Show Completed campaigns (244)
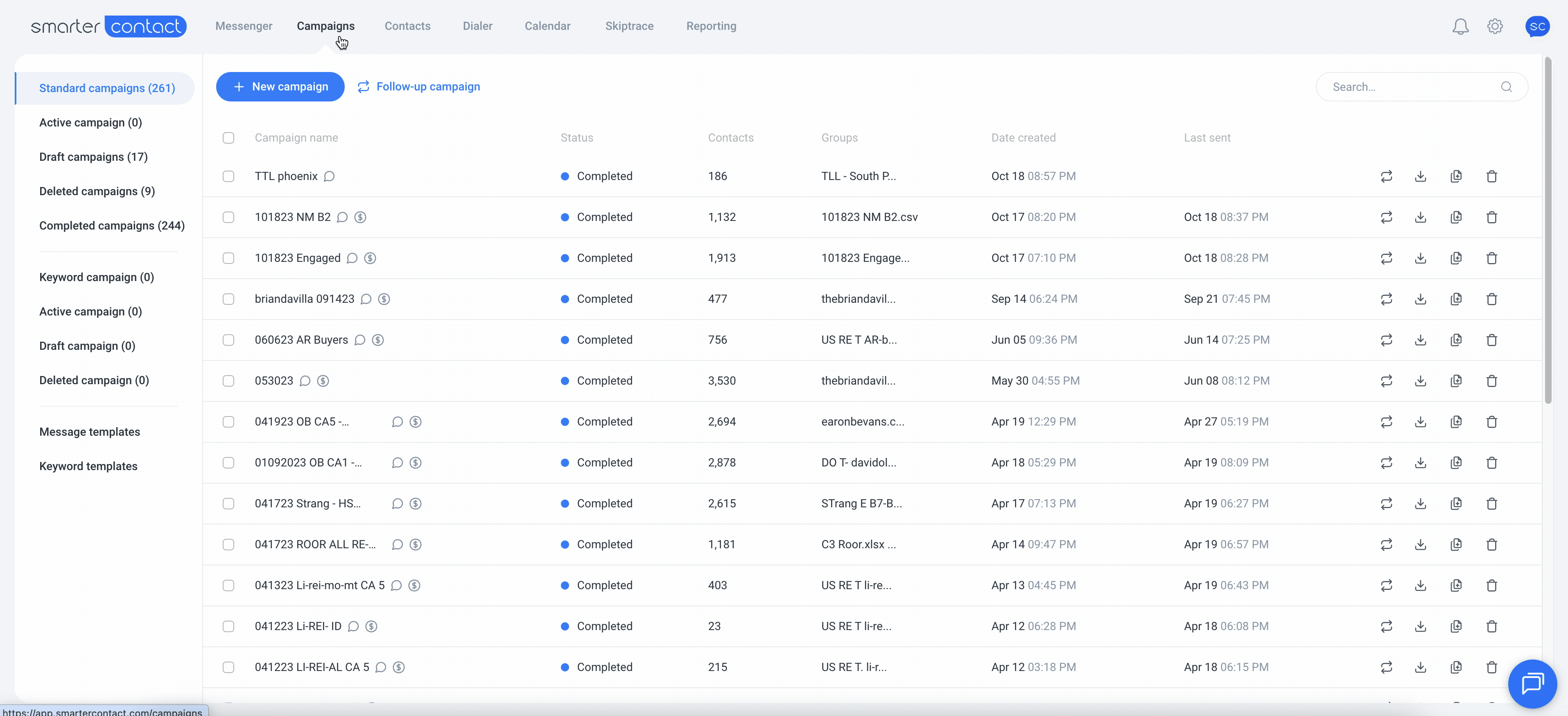 pyautogui.click(x=112, y=226)
